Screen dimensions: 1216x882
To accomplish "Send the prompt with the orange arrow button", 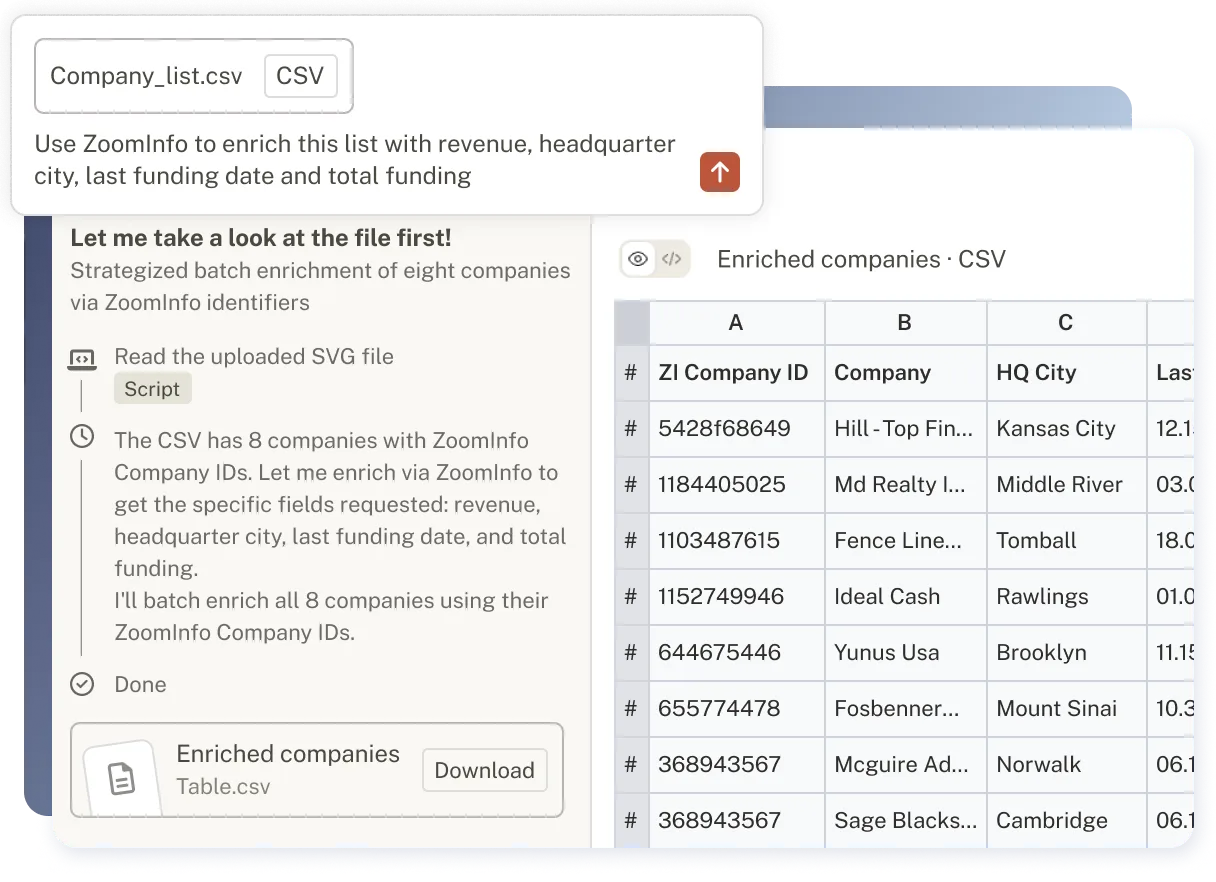I will click(719, 172).
